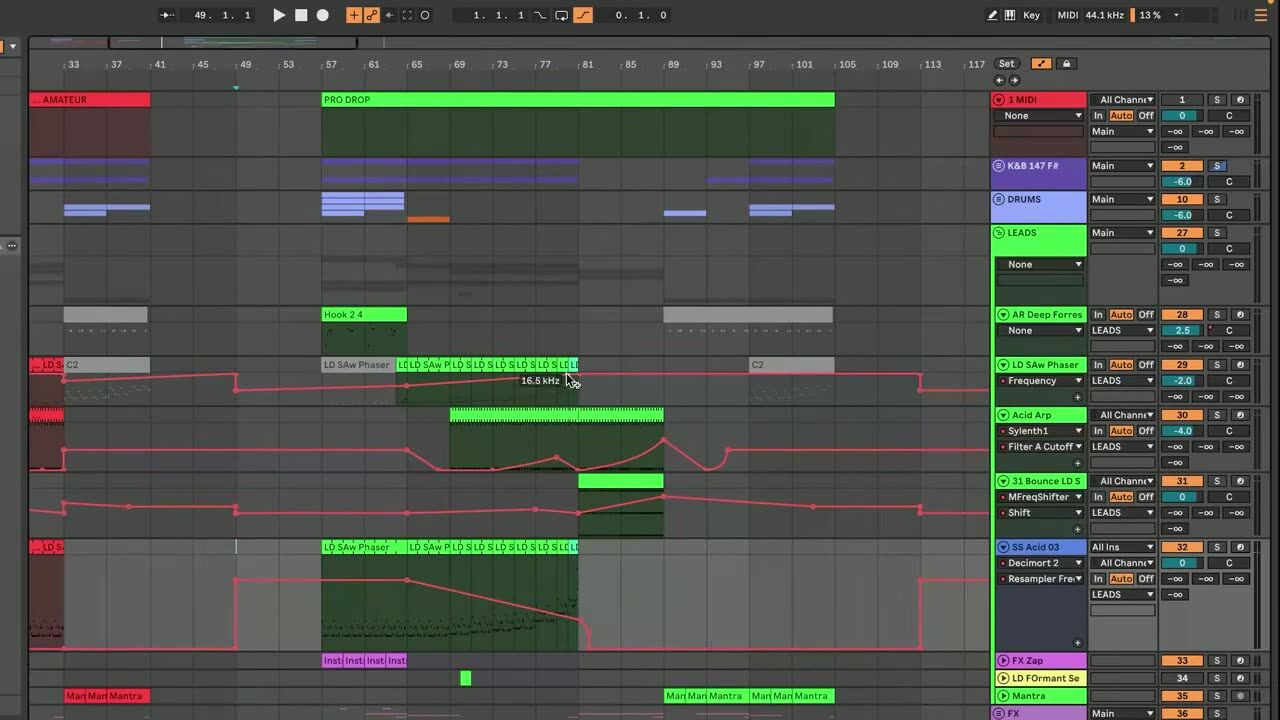Set 1 MIDI monitor to In
This screenshot has height=720, width=1280.
coord(1098,116)
